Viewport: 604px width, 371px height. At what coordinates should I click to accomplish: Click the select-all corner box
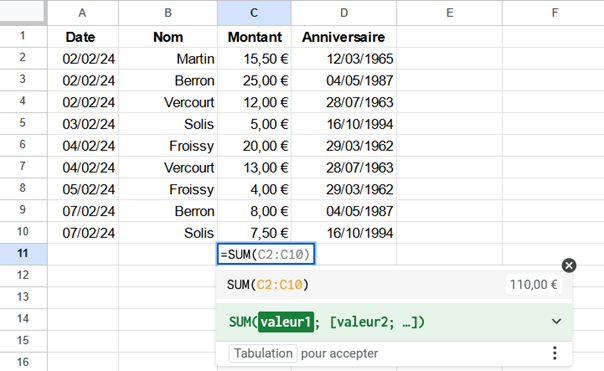pos(23,12)
